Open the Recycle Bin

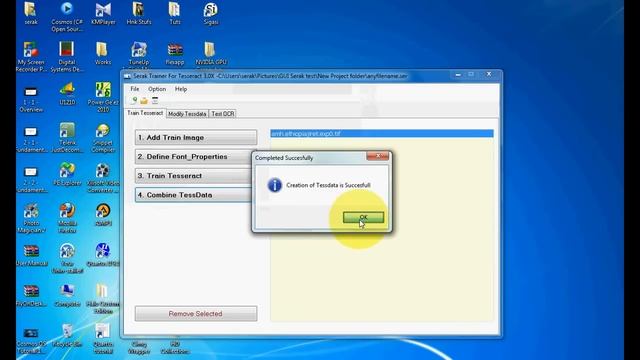[x=67, y=336]
